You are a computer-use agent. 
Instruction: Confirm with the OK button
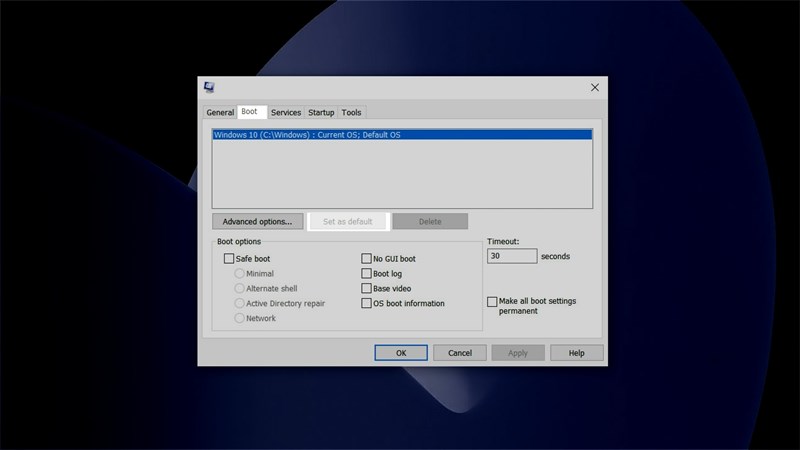point(401,353)
